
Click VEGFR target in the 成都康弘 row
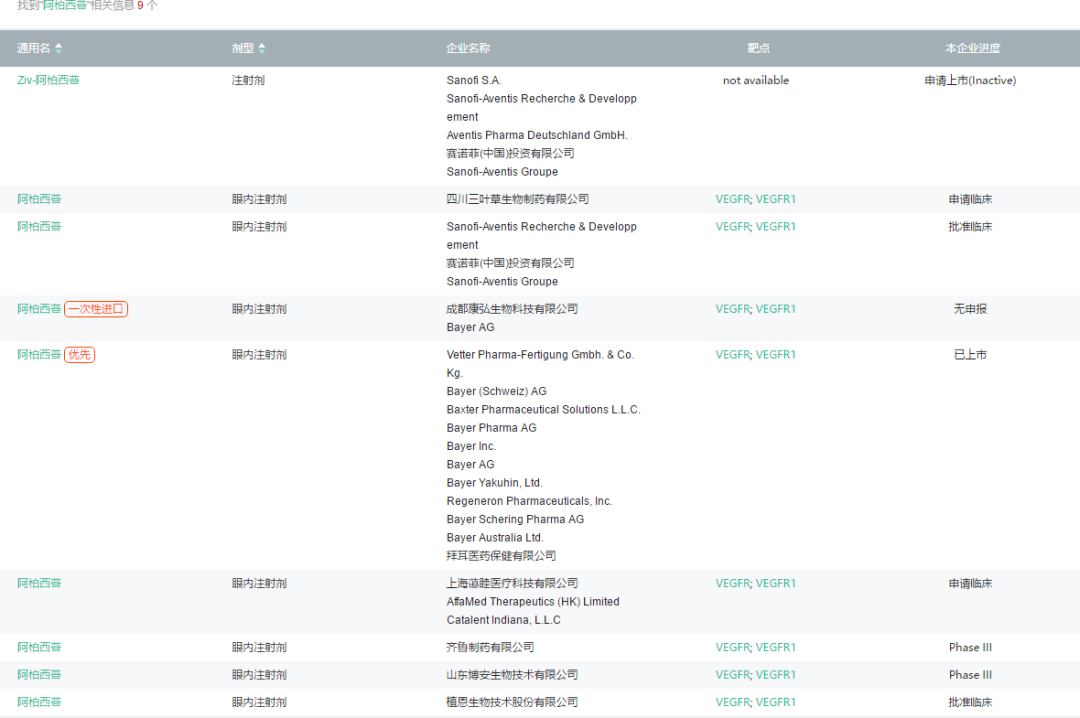[x=733, y=309]
